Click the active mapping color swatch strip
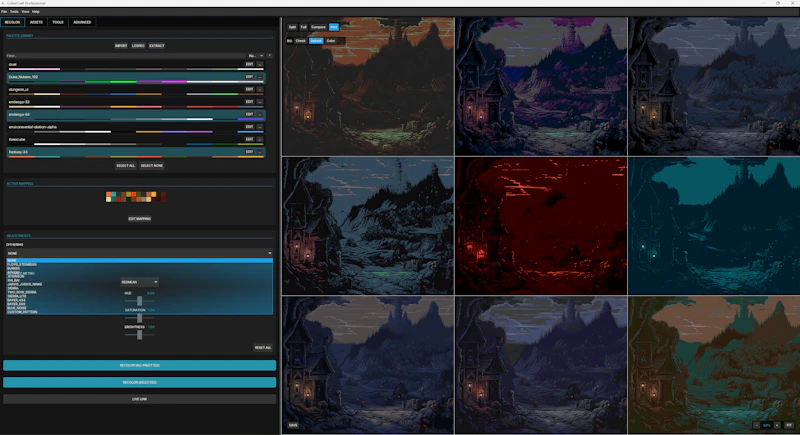 [136, 197]
